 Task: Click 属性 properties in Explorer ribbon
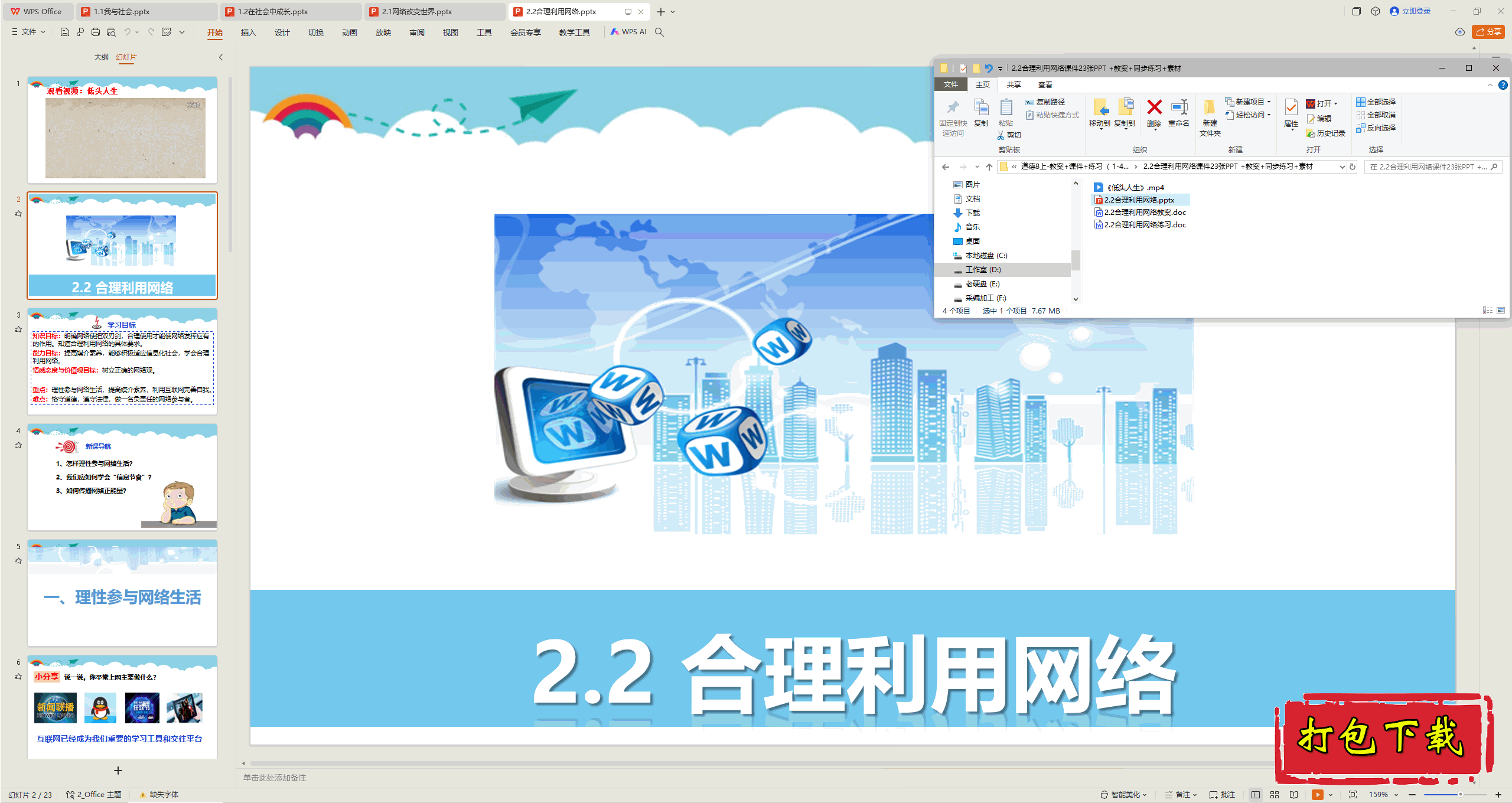[1291, 114]
